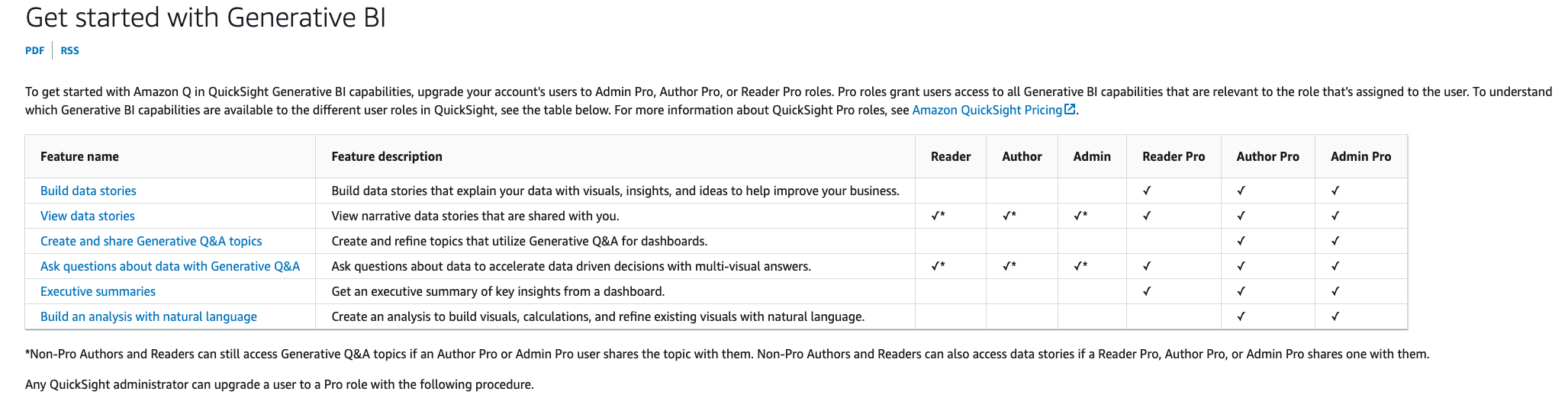Follow the Ask questions about data with Generative Q&A link
Image resolution: width=1568 pixels, height=401 pixels.
tap(170, 266)
